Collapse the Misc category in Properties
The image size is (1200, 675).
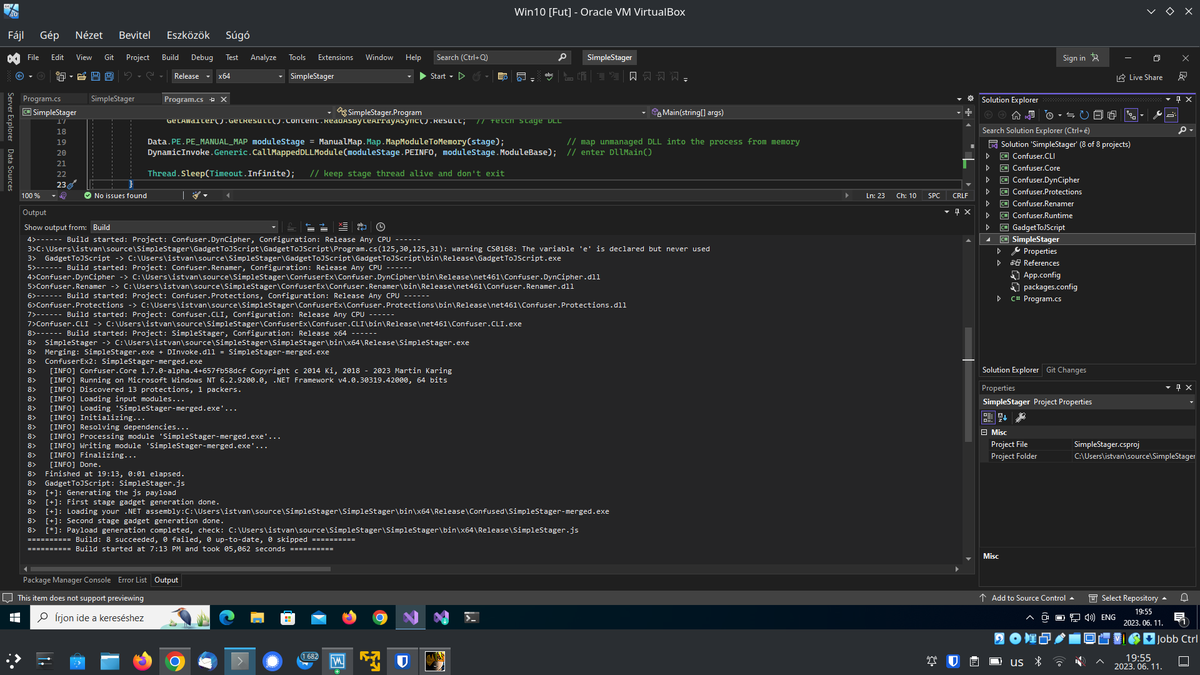tap(985, 432)
